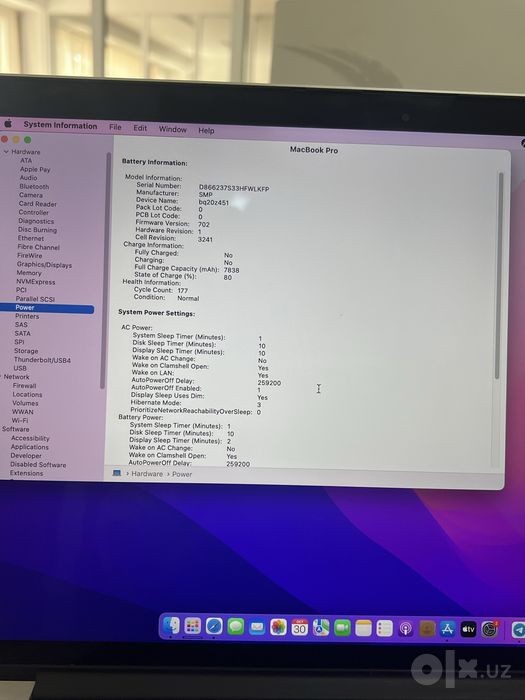Open Messages app in dock

[x=235, y=627]
